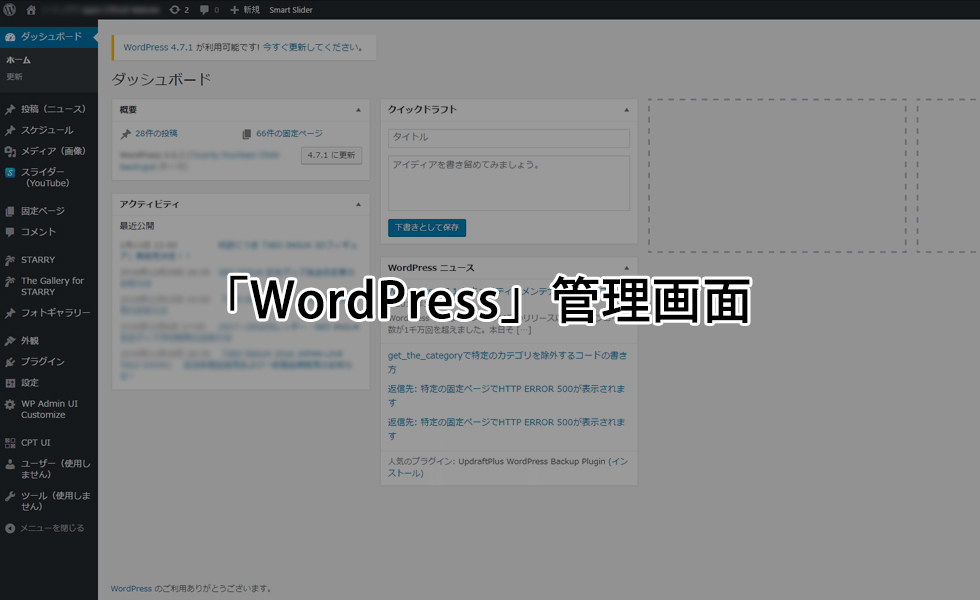Click WordPress link in footer
This screenshot has width=980, height=600.
click(131, 589)
